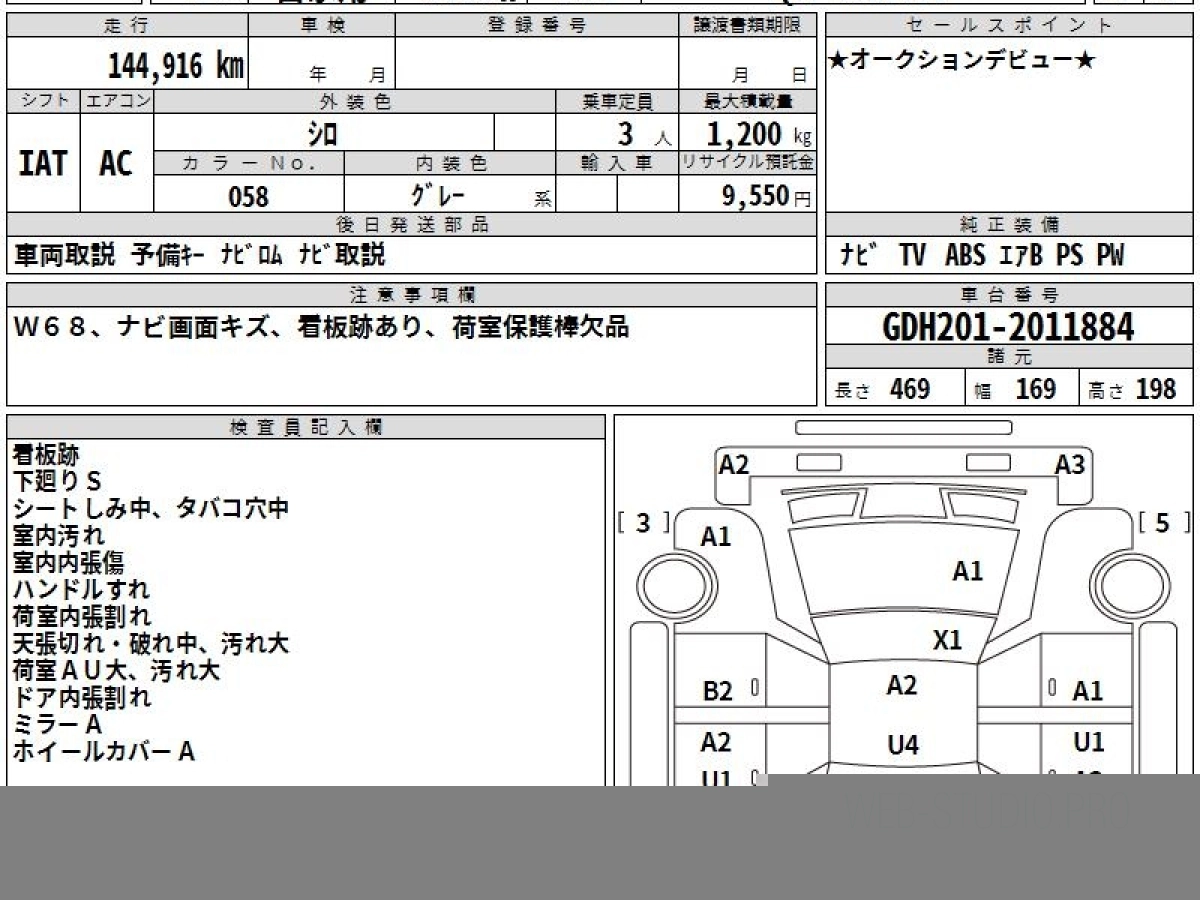
Task: Select the 荷室AU大、汚れ大 note
Action: click(x=116, y=670)
